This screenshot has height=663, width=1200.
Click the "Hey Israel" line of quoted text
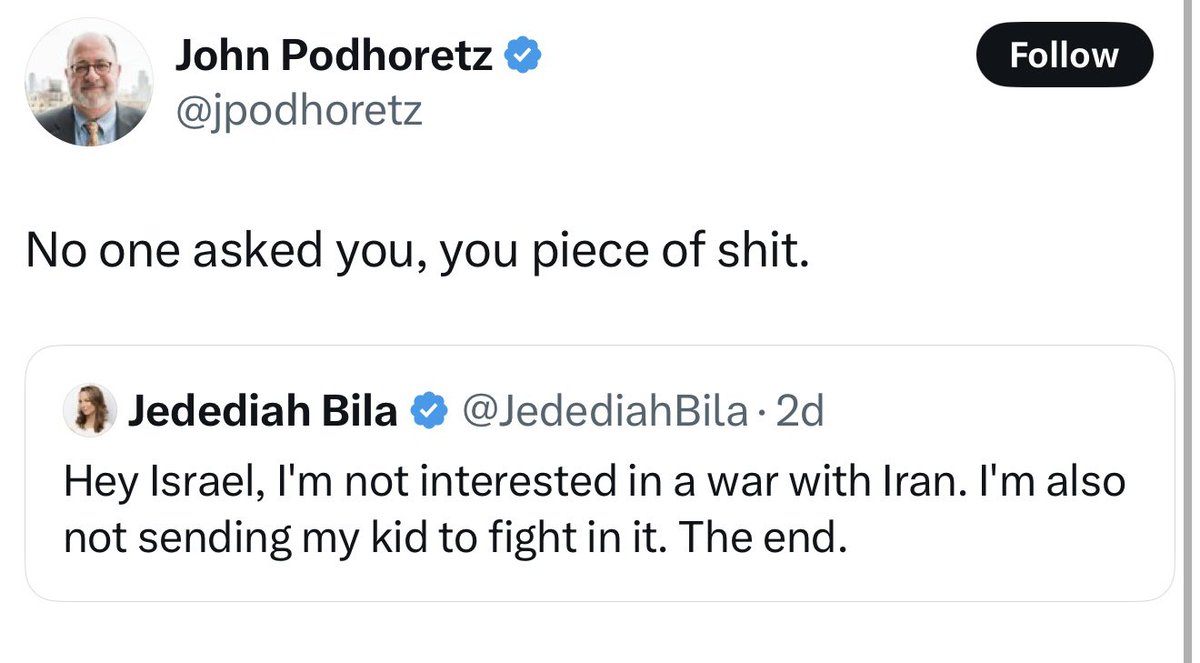coord(595,482)
